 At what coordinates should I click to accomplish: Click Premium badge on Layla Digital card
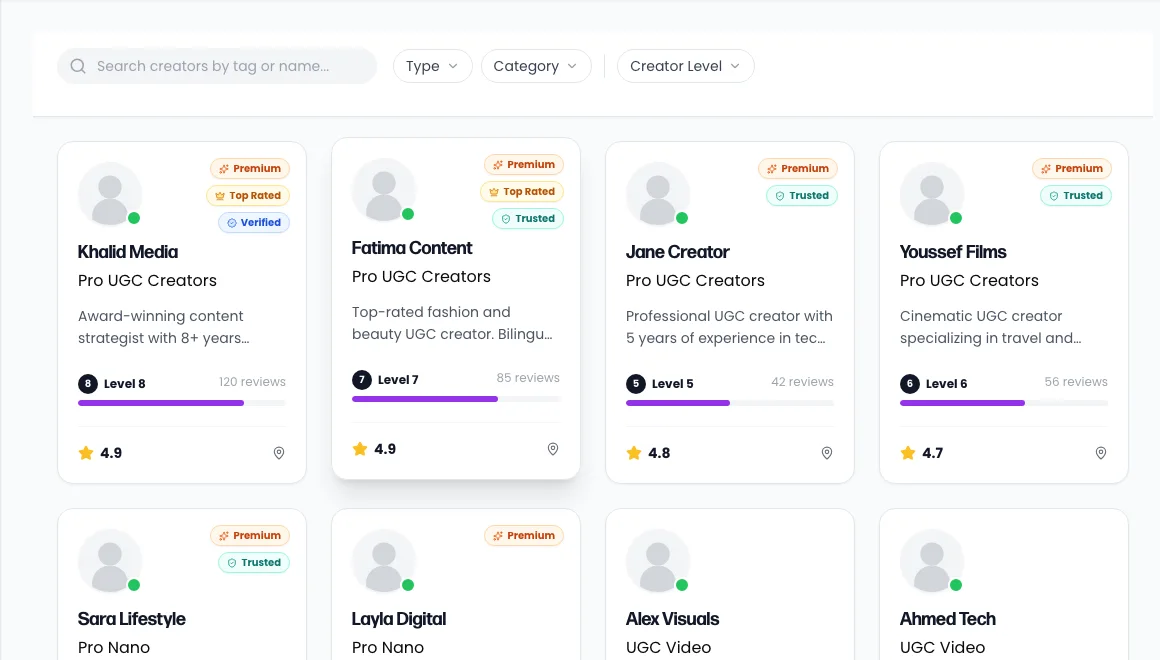pyautogui.click(x=524, y=536)
